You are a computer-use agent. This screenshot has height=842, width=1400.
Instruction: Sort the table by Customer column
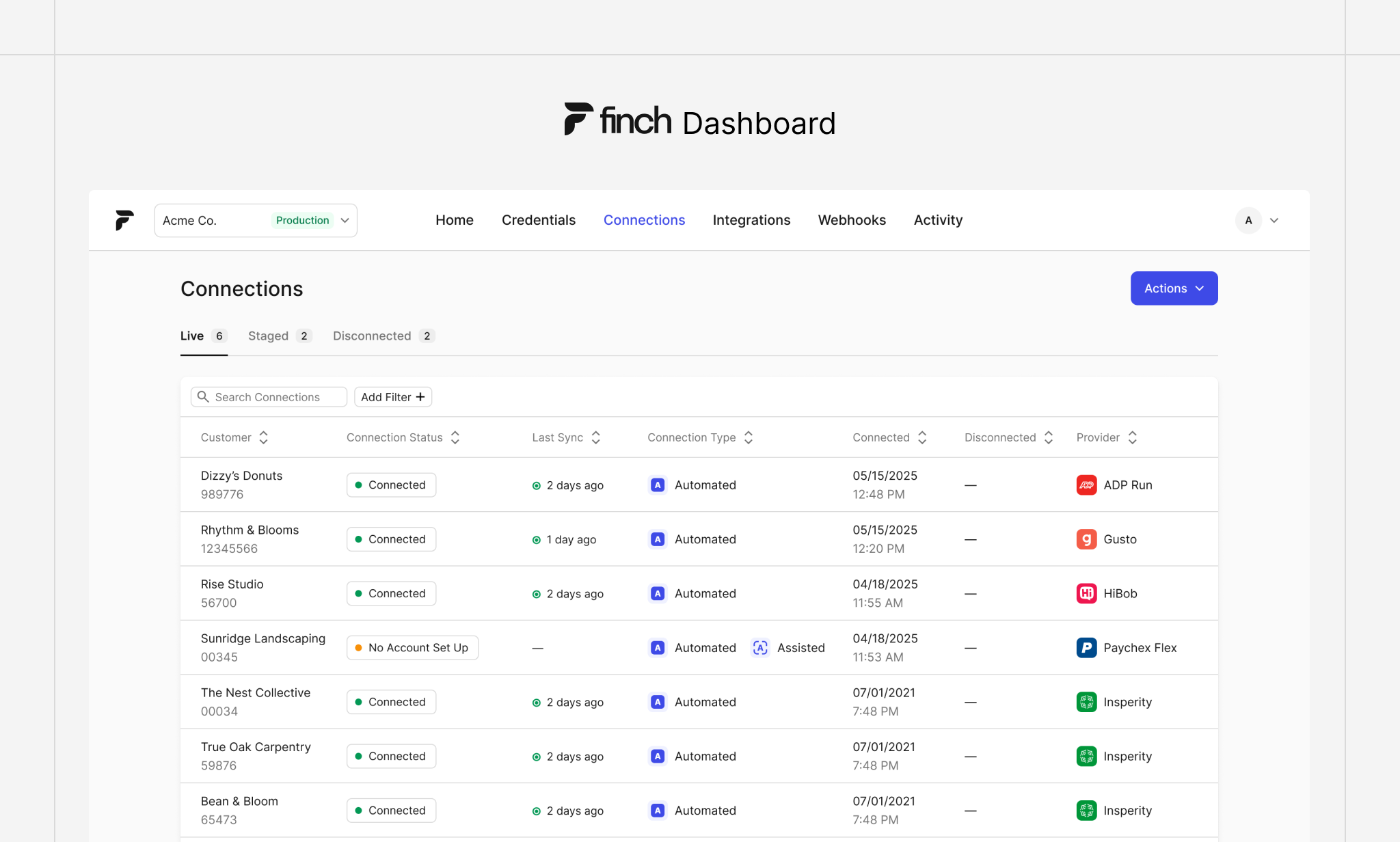[263, 437]
